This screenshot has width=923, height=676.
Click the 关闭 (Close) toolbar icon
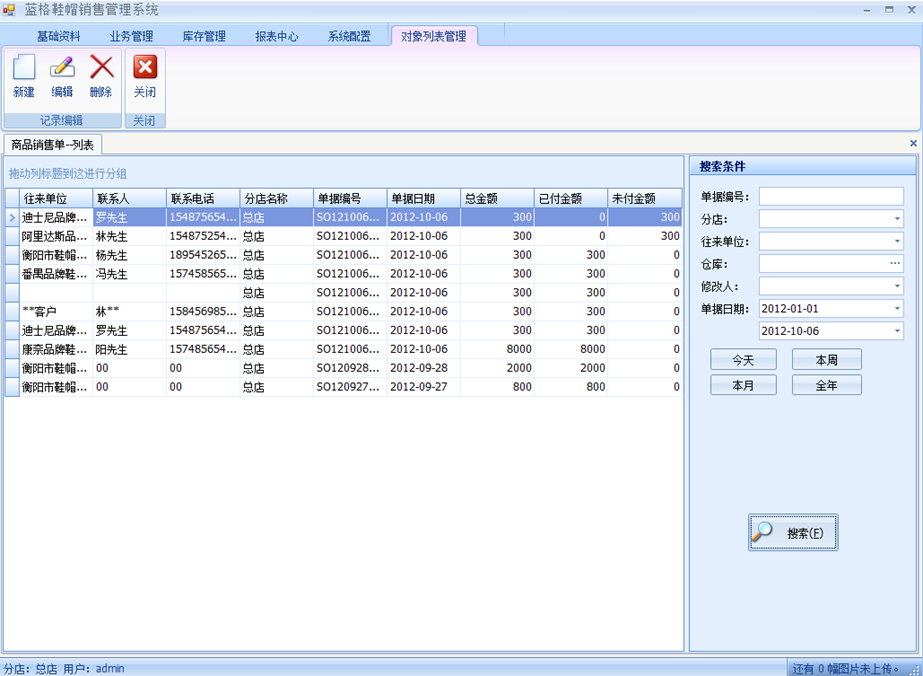145,76
